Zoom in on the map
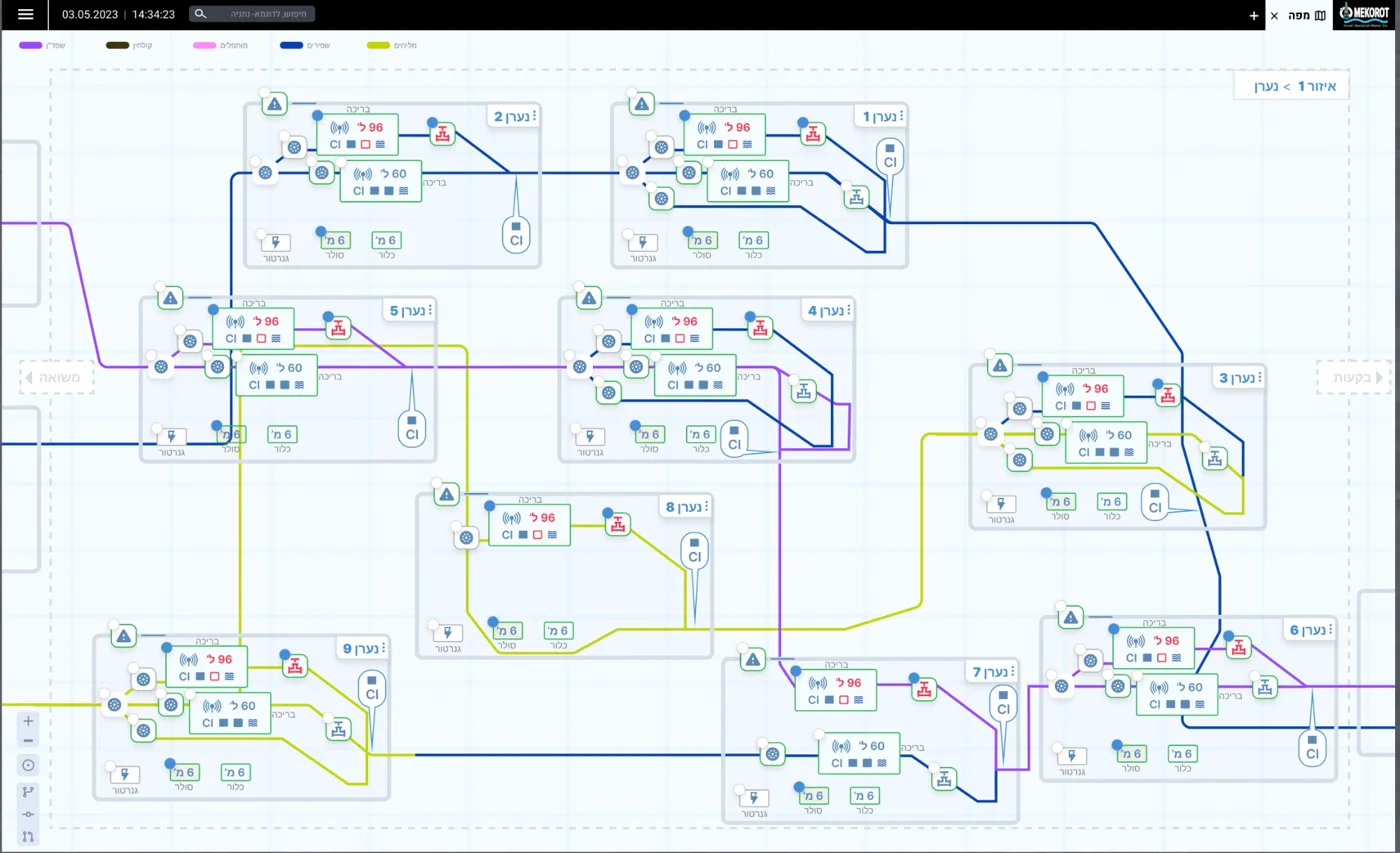This screenshot has width=1400, height=853. click(x=28, y=721)
